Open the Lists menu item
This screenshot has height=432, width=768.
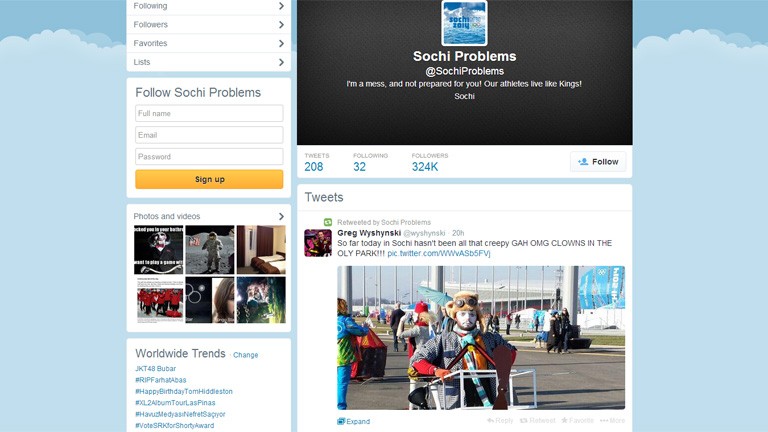209,62
